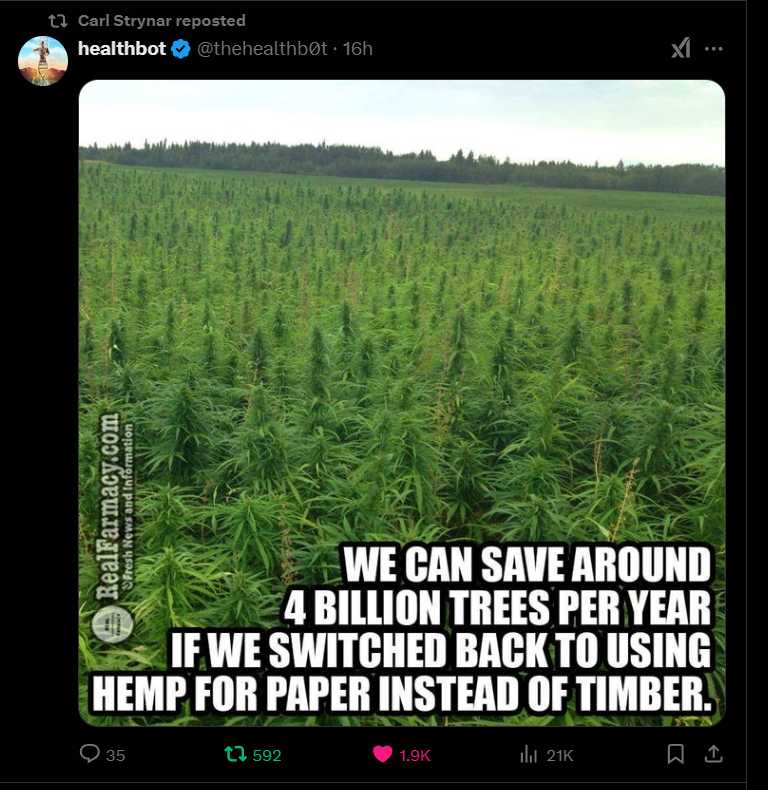768x790 pixels.
Task: Unlike the post via the pink heart
Action: (382, 754)
